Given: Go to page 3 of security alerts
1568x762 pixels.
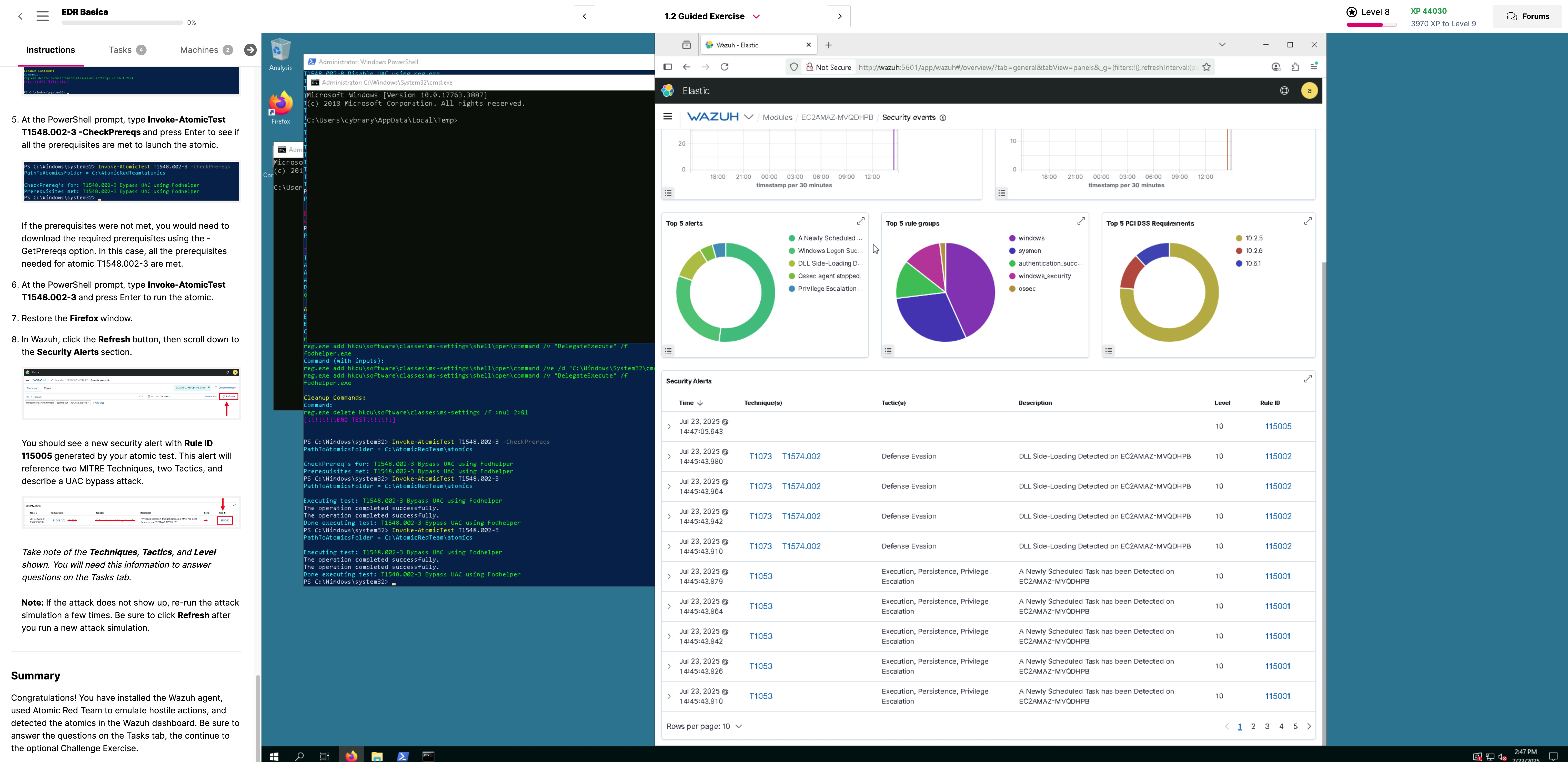Looking at the screenshot, I should point(1267,726).
